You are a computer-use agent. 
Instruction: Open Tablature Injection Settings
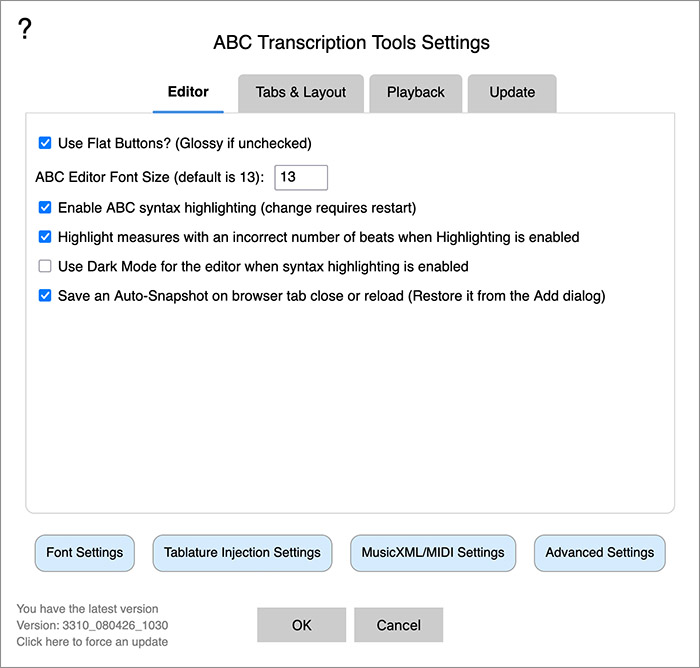click(242, 553)
